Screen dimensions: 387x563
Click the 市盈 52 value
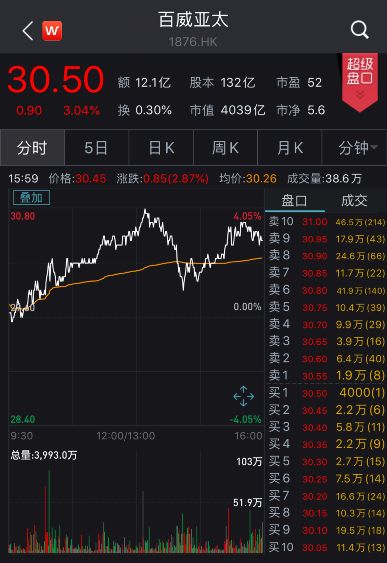[299, 83]
